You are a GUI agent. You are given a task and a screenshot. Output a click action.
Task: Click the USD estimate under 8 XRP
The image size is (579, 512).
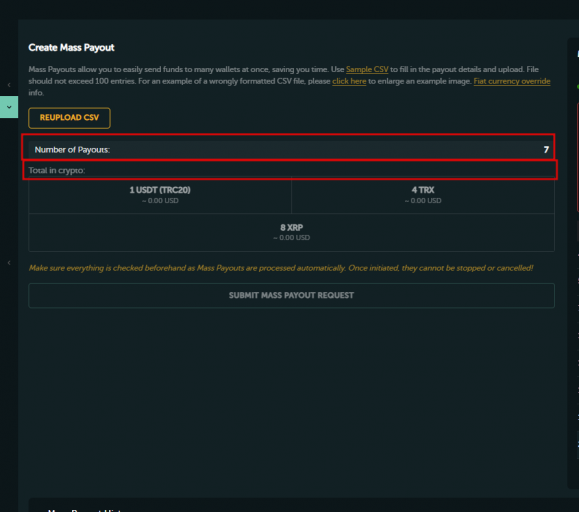coord(291,238)
